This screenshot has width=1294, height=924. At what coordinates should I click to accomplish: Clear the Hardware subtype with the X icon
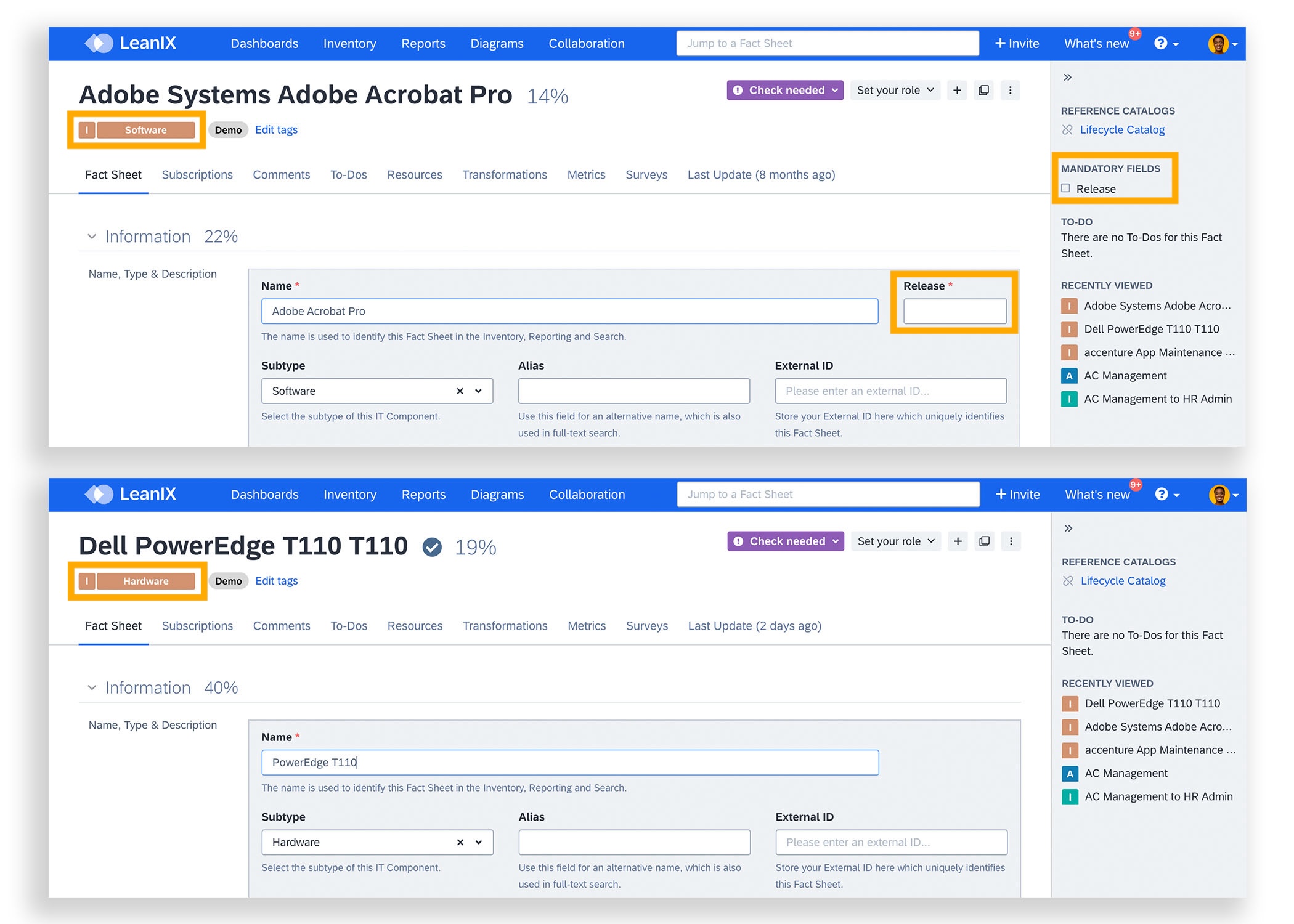[460, 842]
